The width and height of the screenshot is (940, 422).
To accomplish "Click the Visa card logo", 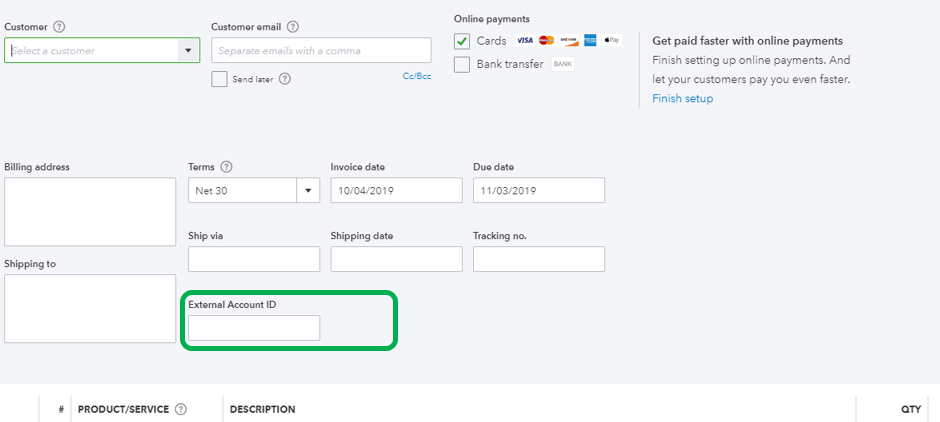I will click(525, 40).
